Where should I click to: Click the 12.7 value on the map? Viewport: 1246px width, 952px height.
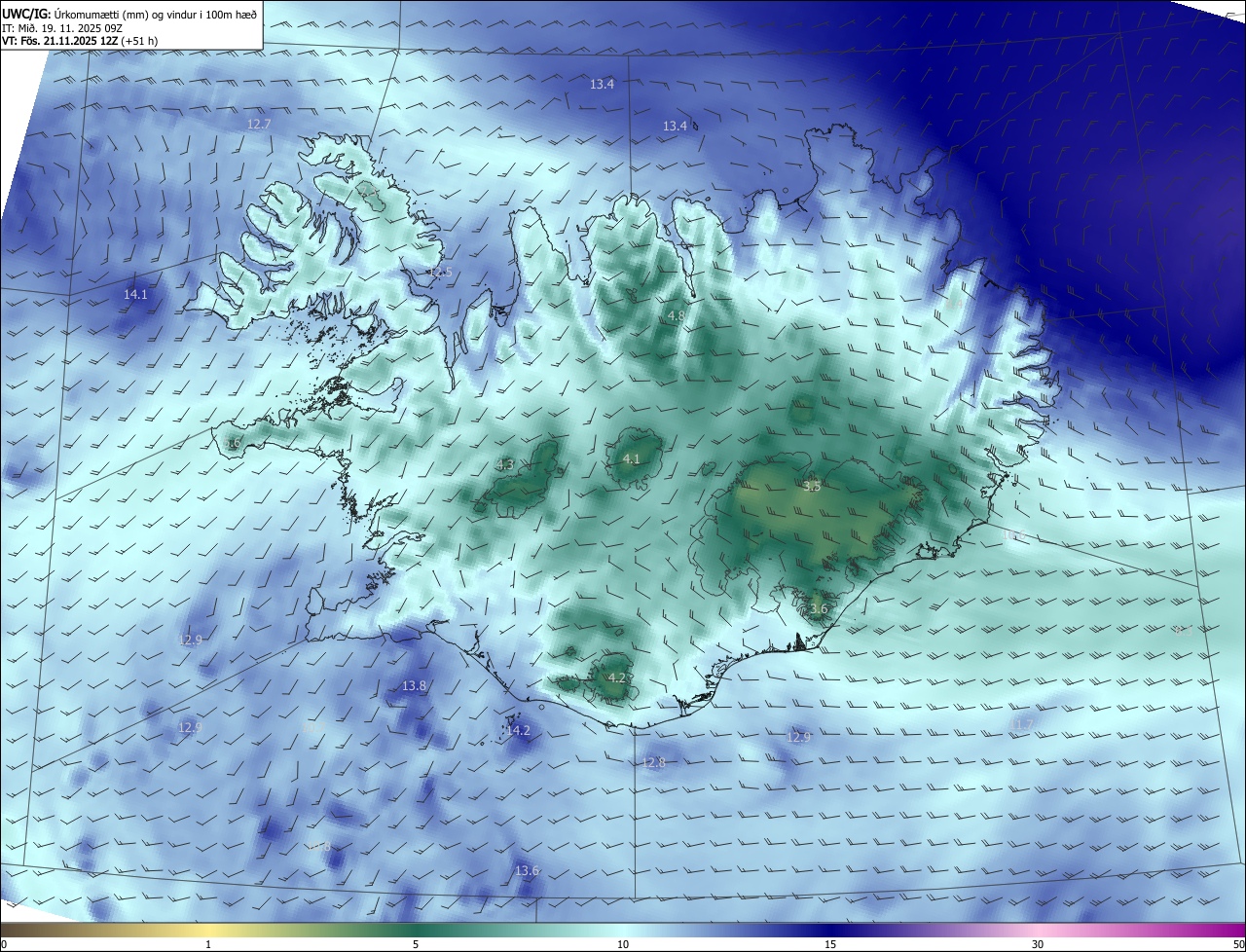point(259,125)
